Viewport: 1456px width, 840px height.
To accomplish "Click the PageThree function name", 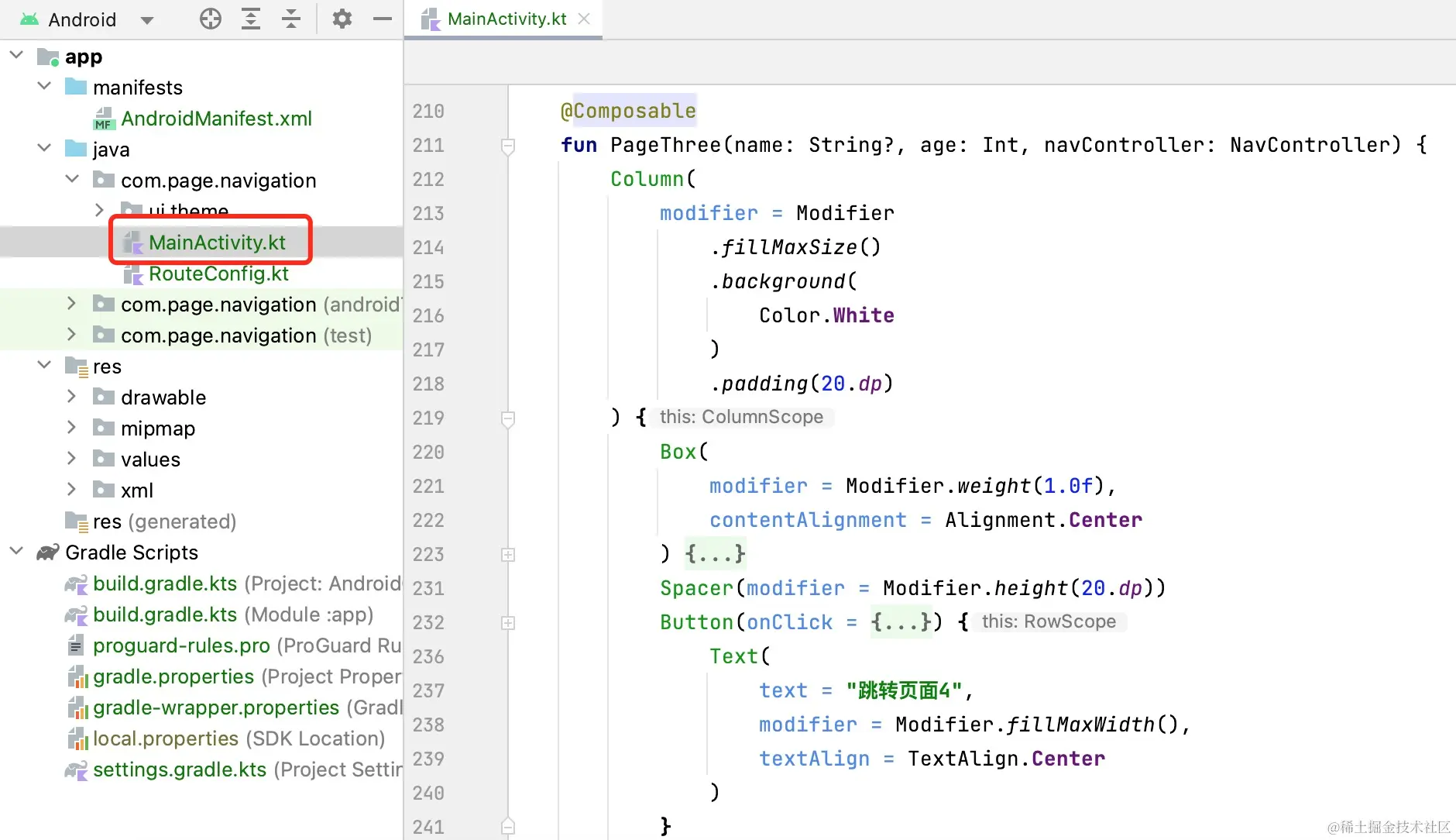I will pyautogui.click(x=665, y=145).
